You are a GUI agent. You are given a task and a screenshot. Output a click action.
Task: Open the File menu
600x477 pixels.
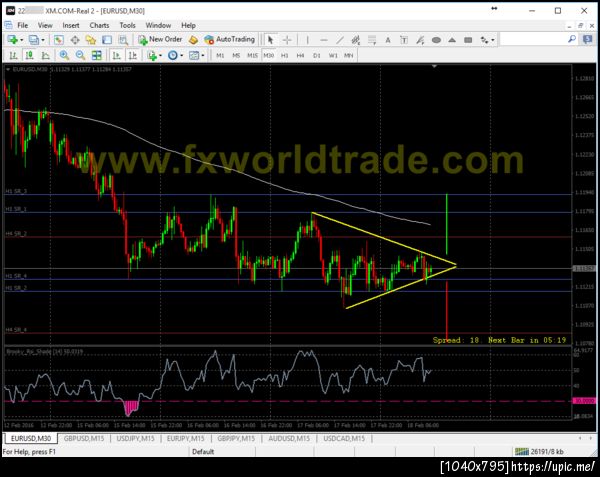click(23, 25)
